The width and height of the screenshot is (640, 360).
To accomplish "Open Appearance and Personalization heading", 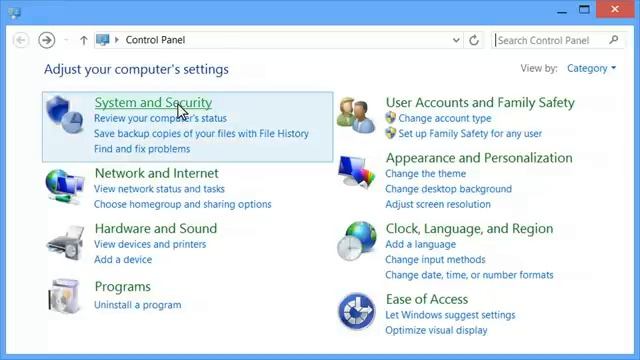I will (x=479, y=158).
